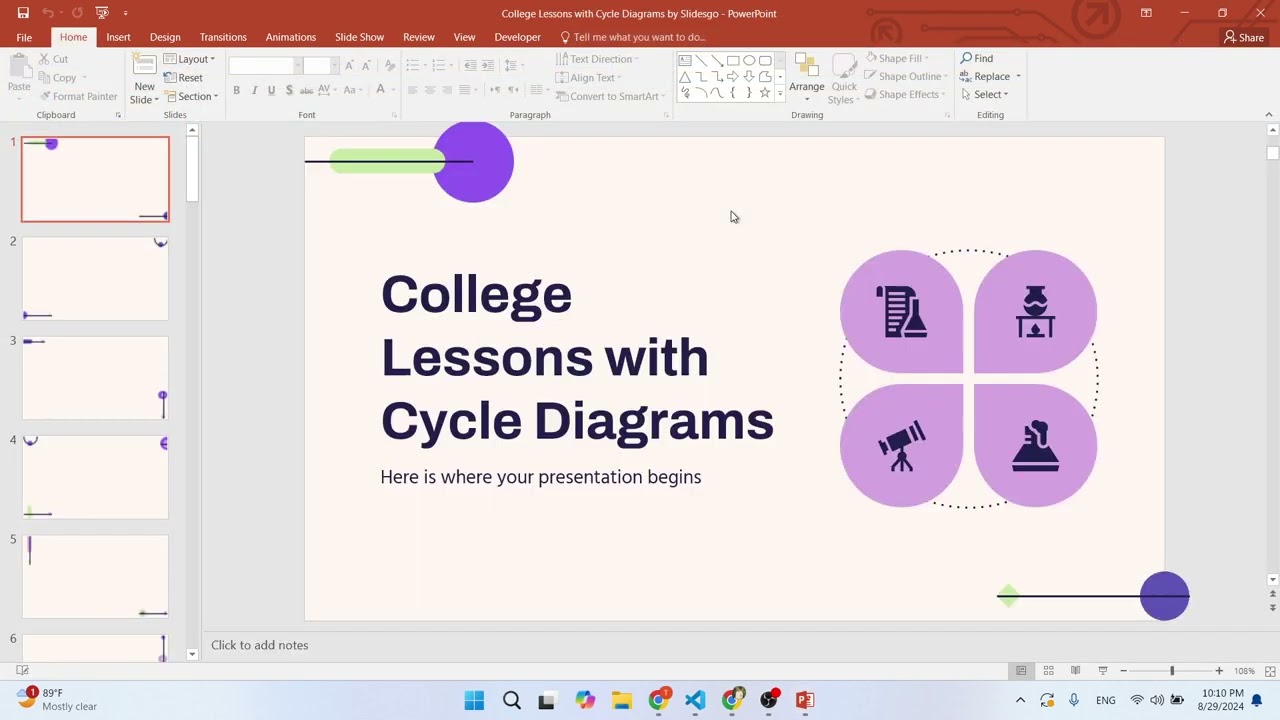1280x720 pixels.
Task: Insert a text box from the shapes gallery
Action: point(685,60)
